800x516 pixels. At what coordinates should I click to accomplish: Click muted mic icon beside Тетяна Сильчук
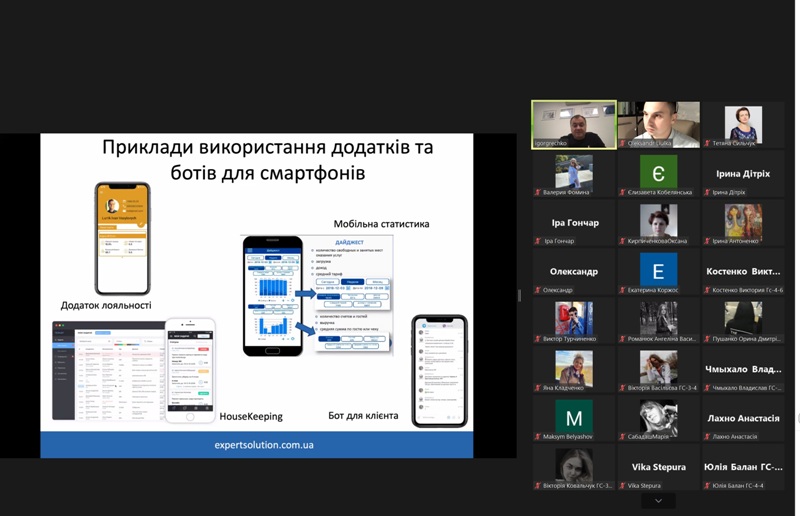coord(707,143)
